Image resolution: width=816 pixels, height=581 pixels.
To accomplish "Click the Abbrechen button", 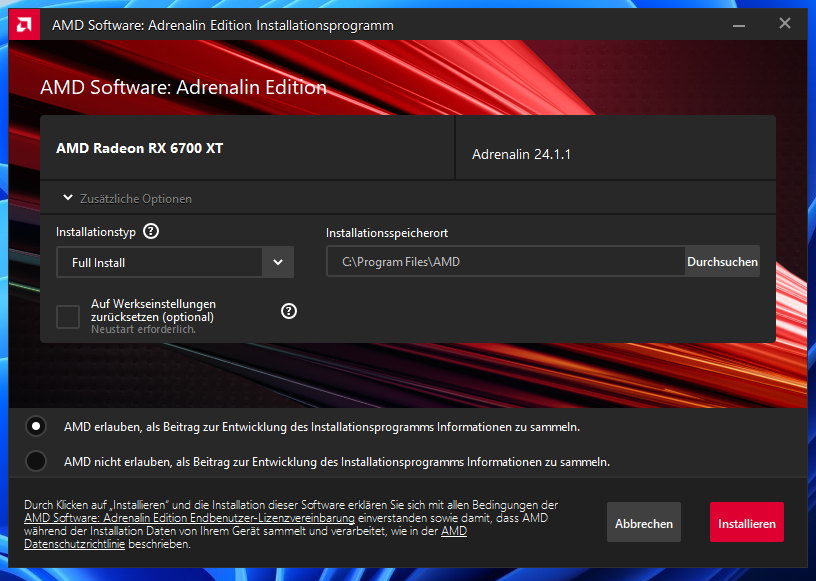I will (644, 522).
